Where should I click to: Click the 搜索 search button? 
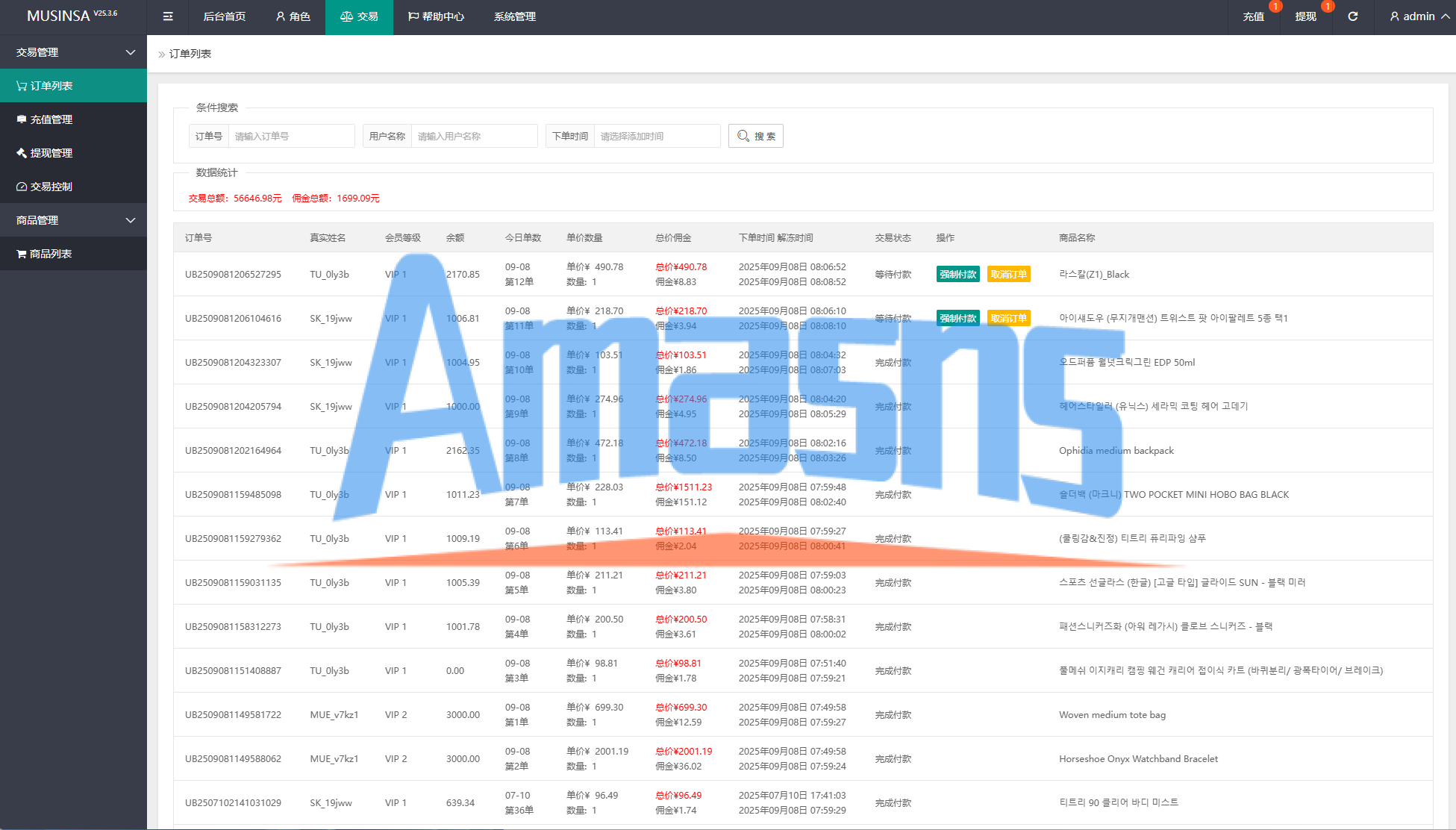click(x=755, y=136)
